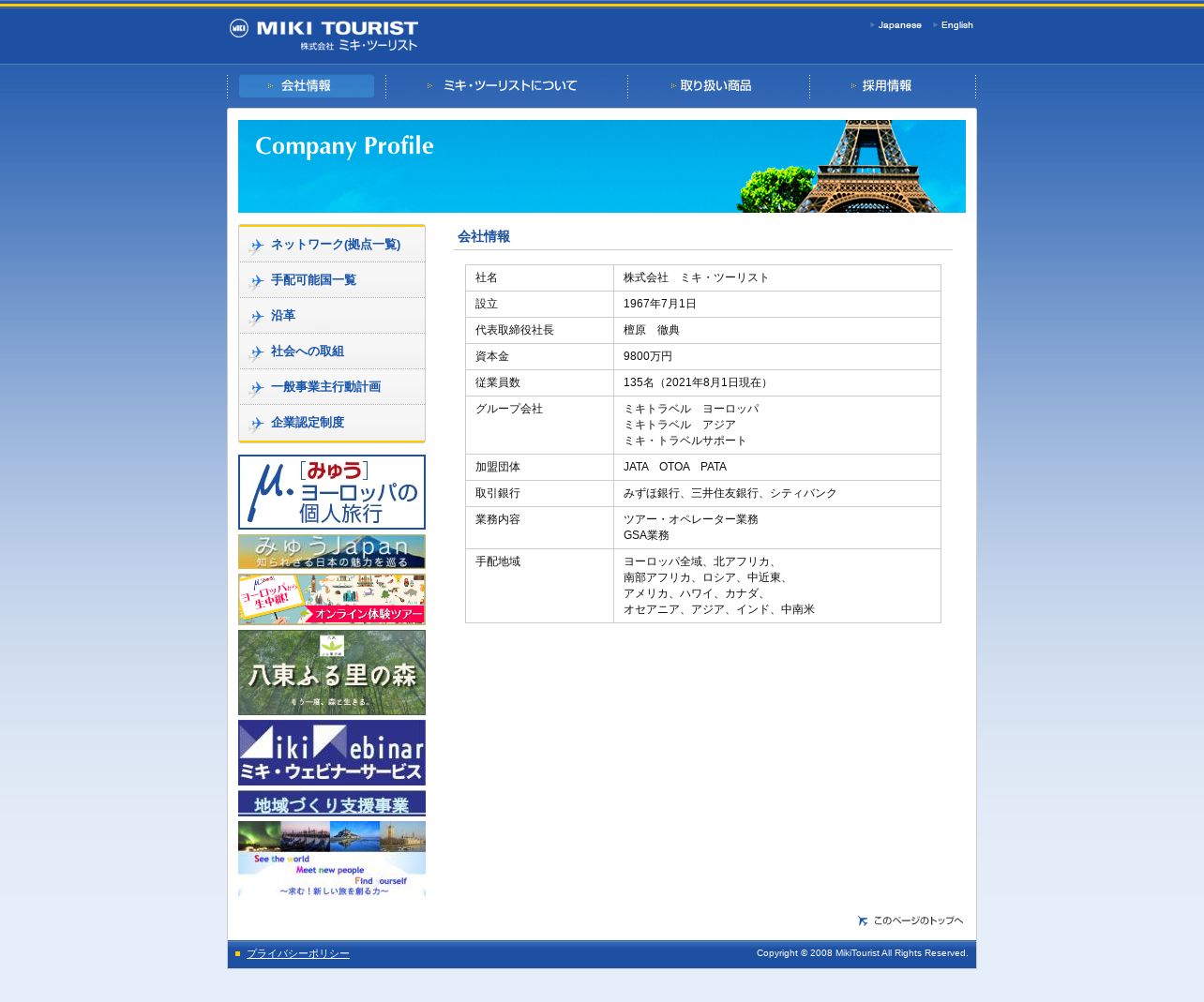Image resolution: width=1204 pixels, height=1002 pixels.
Task: Open 地域づくり支援事業 banner
Action: [332, 804]
